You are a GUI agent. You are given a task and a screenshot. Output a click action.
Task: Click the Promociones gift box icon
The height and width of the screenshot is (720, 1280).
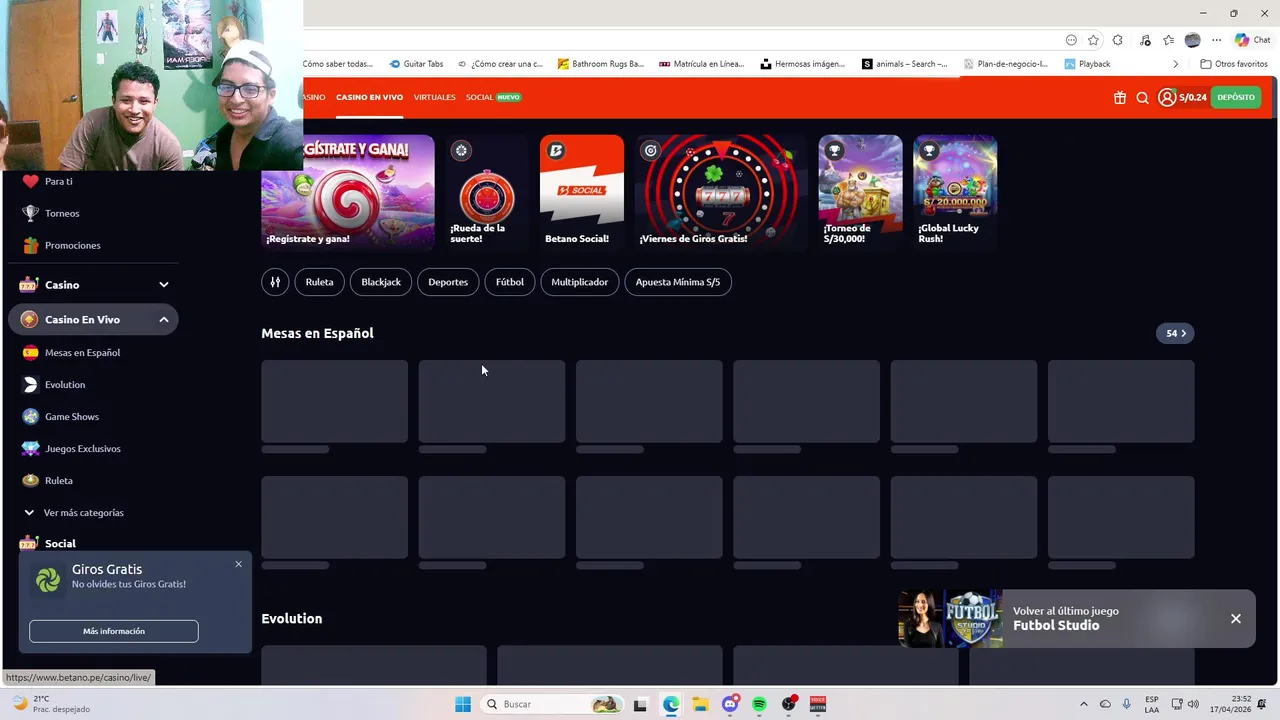30,245
